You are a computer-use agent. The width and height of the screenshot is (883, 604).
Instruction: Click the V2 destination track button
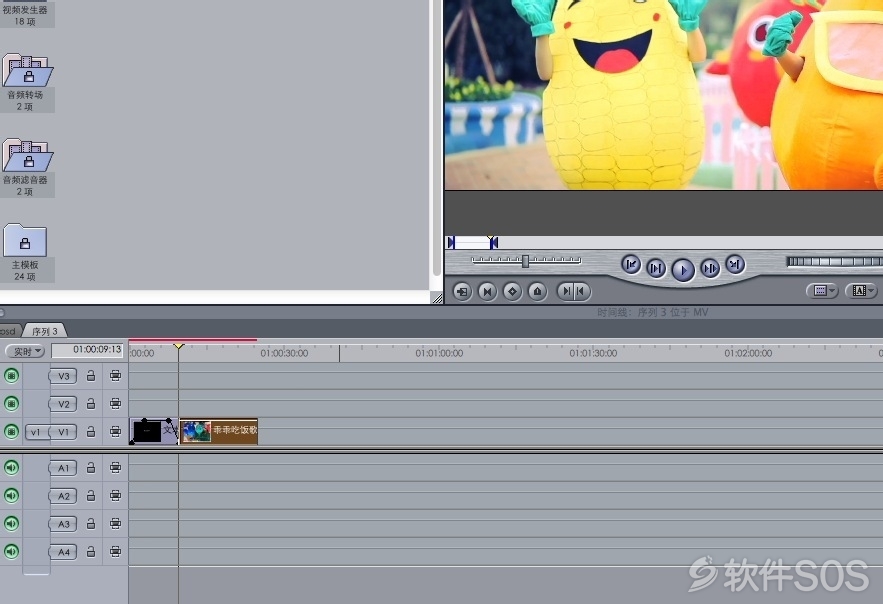(x=63, y=404)
